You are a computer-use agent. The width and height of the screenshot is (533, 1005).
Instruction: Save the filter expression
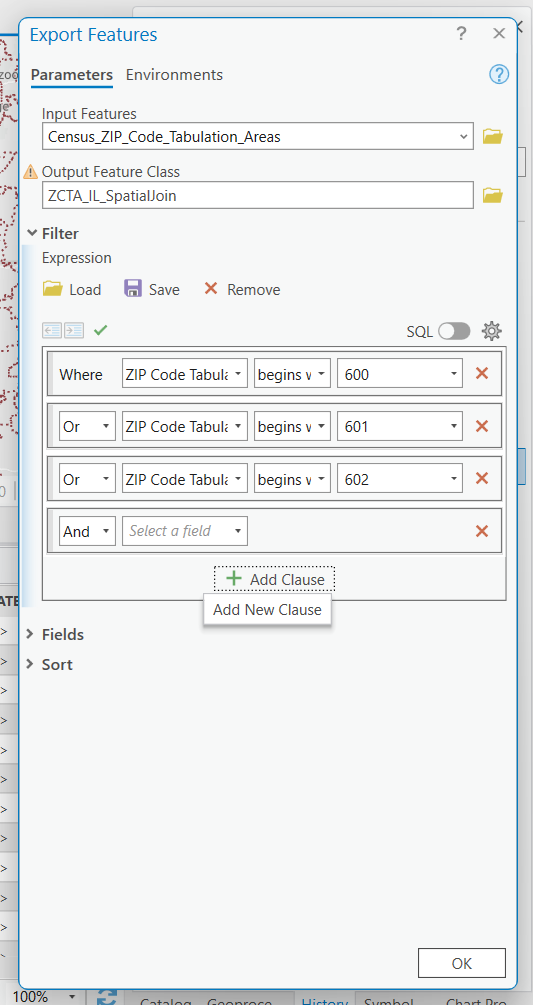click(152, 290)
